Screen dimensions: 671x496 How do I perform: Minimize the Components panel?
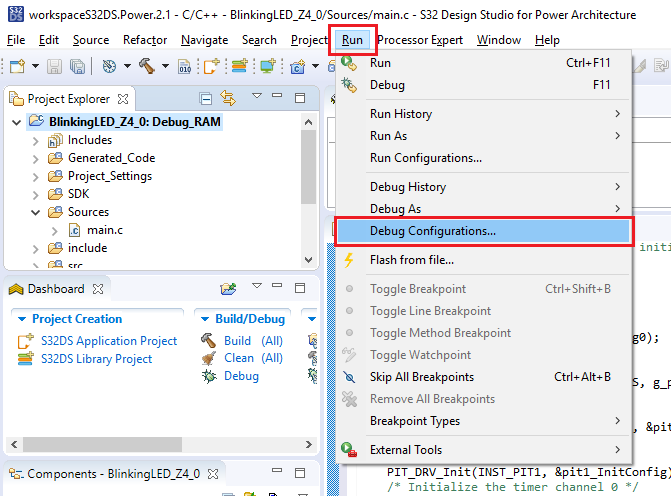[x=277, y=470]
